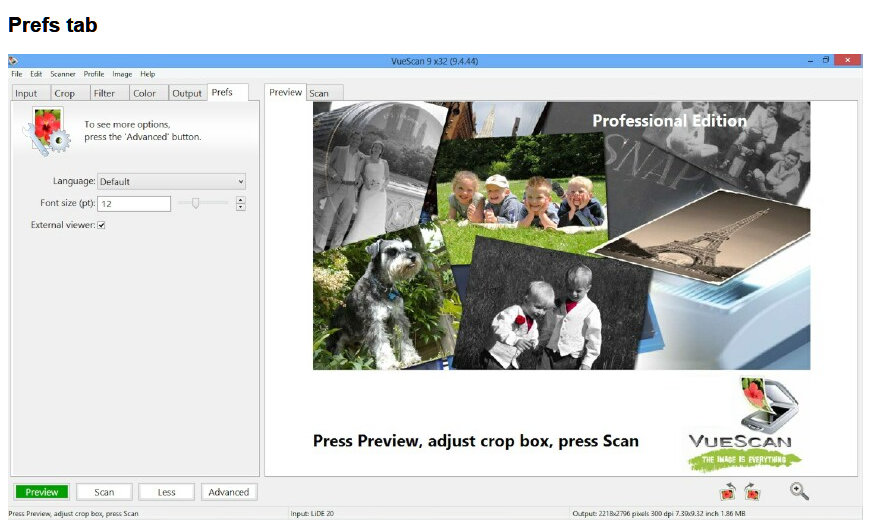Viewport: 870px width, 525px height.
Task: Click the zoom in magnifier icon
Action: (x=799, y=490)
